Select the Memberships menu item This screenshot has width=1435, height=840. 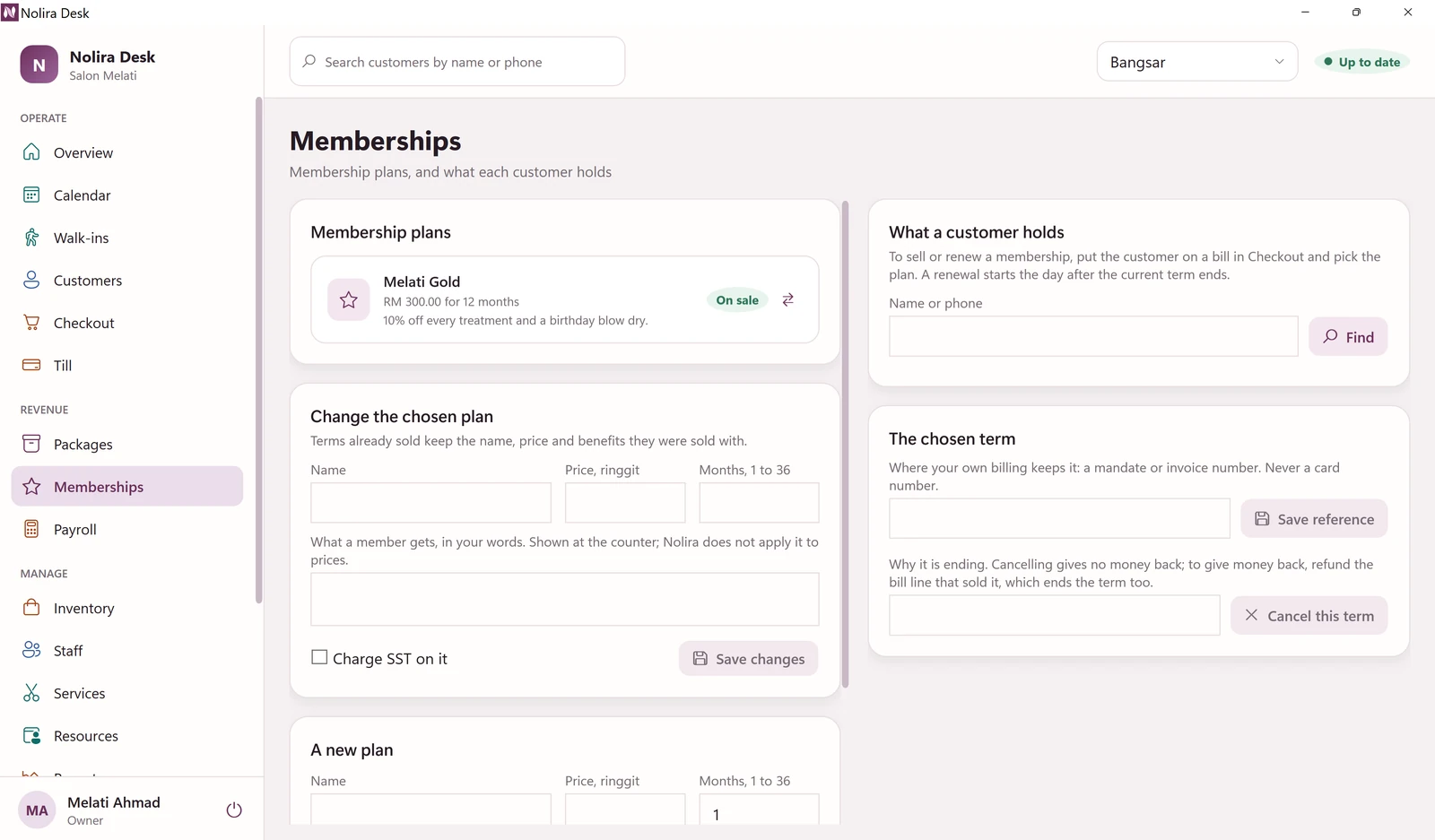pyautogui.click(x=126, y=487)
